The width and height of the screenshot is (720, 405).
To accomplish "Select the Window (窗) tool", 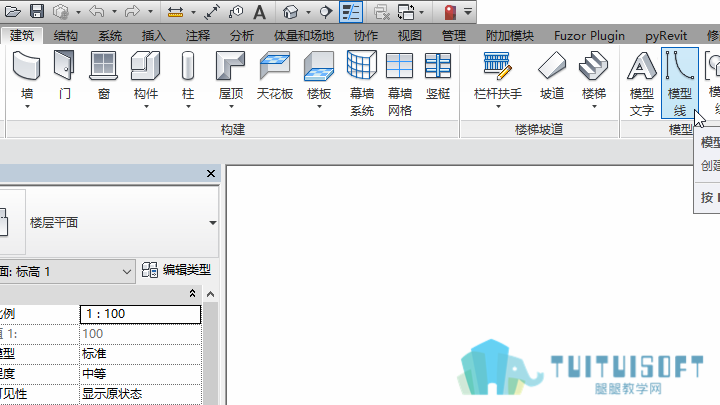I will point(104,76).
